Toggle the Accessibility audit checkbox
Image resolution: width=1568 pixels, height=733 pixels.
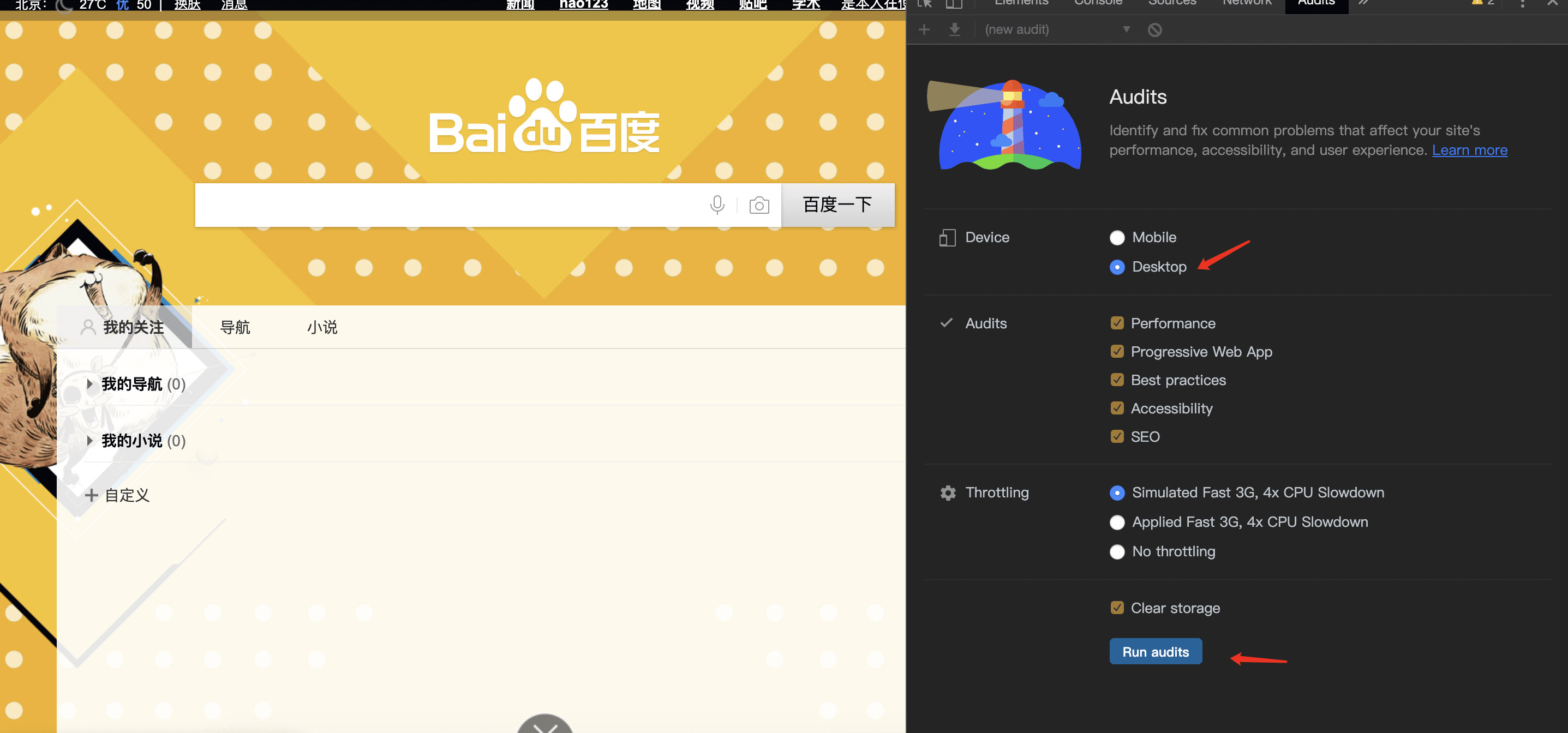pyautogui.click(x=1117, y=408)
